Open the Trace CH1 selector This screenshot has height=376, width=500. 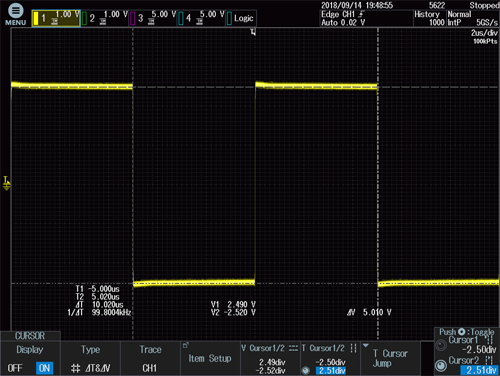[150, 358]
